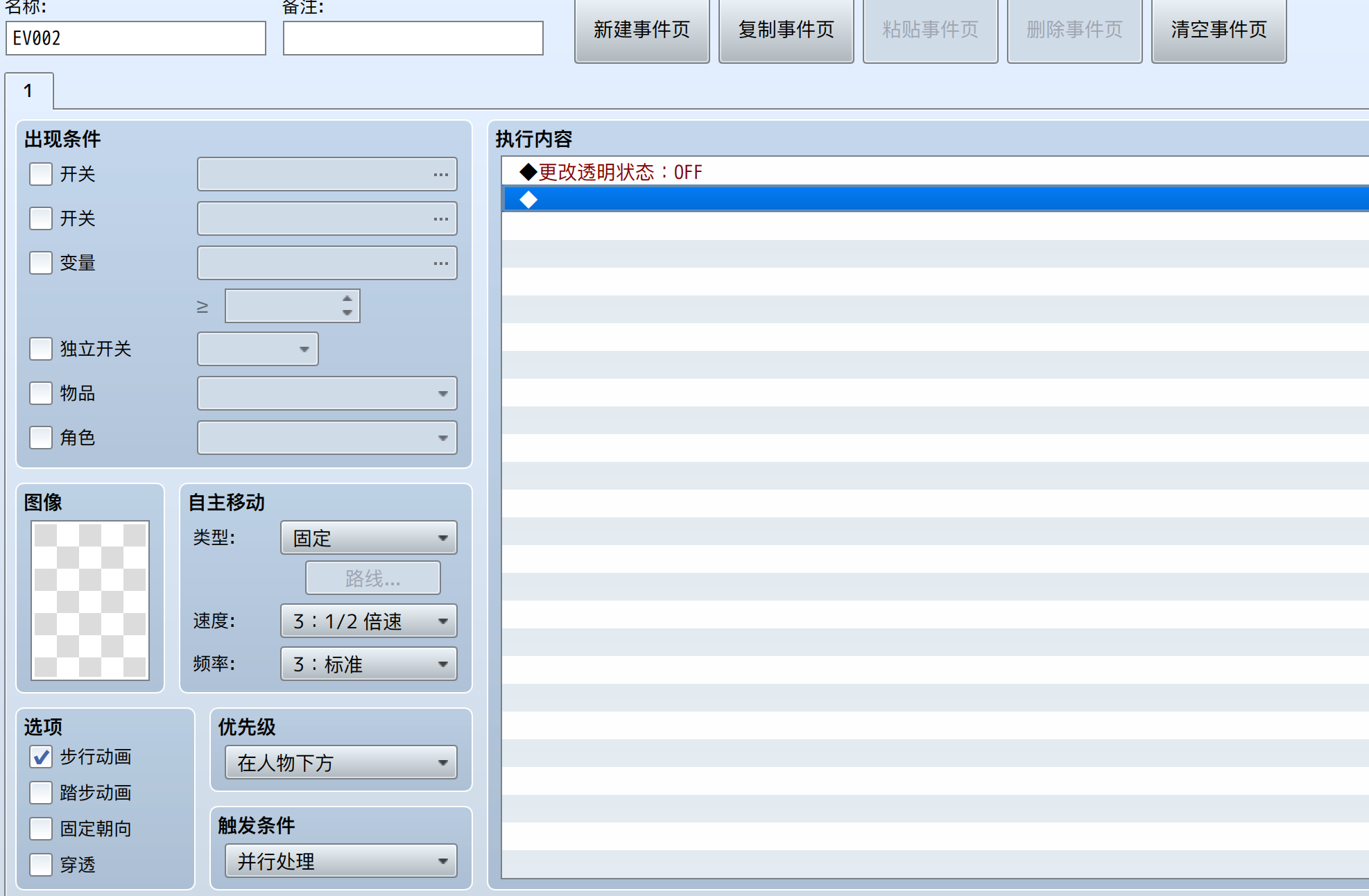
Task: Open the second 开关 selector ellipsis field
Action: pos(327,218)
